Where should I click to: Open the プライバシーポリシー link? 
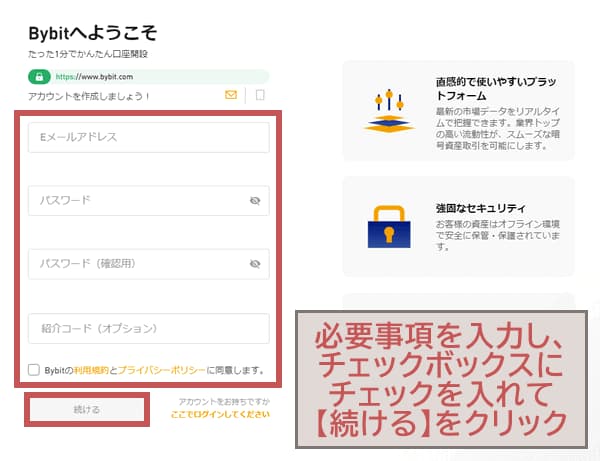point(161,370)
